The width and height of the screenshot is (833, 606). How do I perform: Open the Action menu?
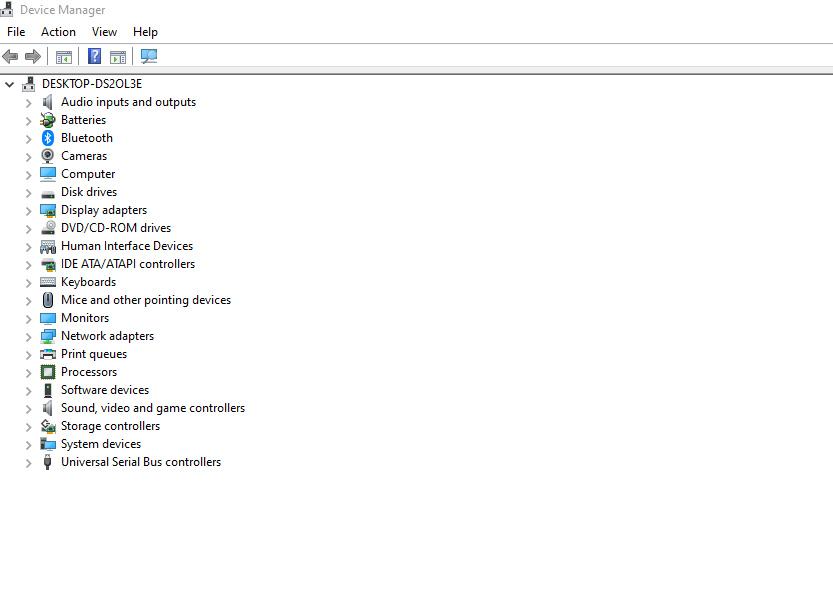point(58,32)
